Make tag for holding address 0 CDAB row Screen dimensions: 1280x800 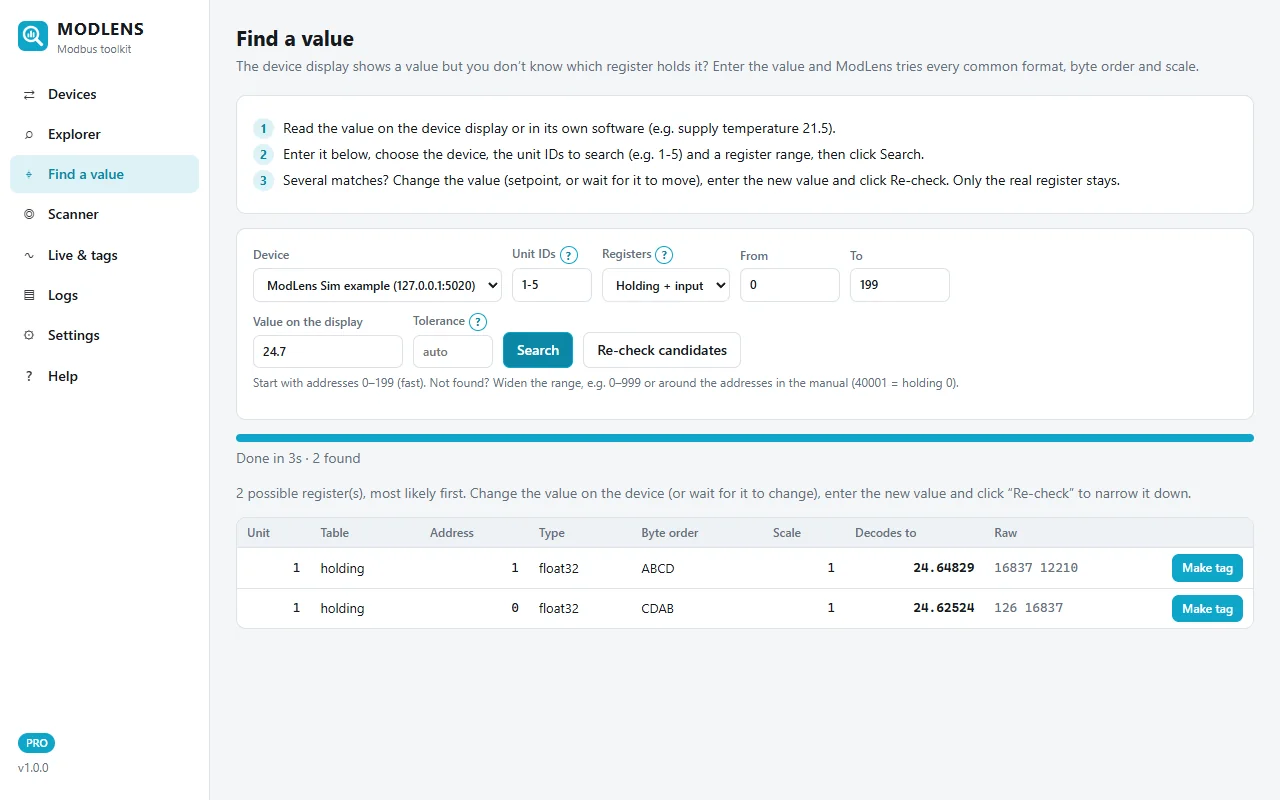tap(1207, 608)
